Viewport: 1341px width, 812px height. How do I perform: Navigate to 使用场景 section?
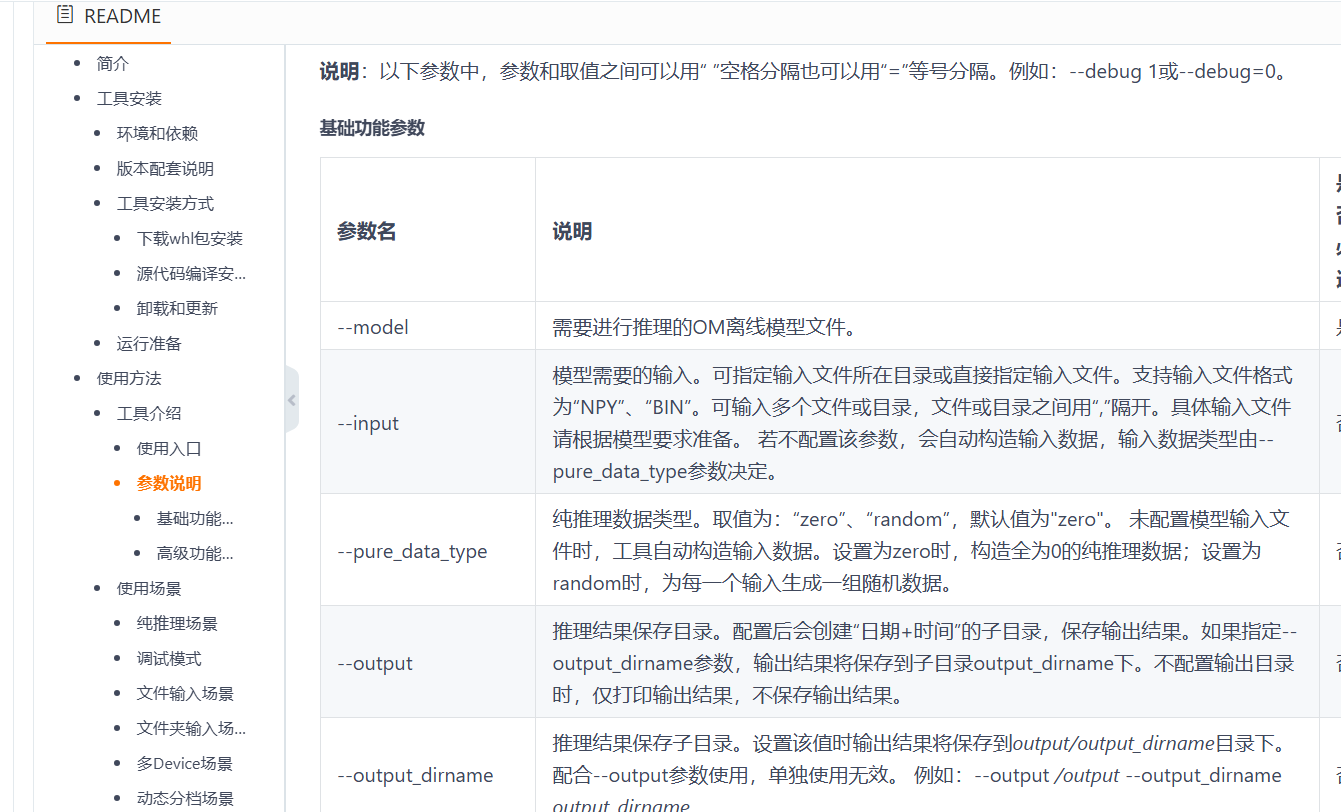(149, 589)
